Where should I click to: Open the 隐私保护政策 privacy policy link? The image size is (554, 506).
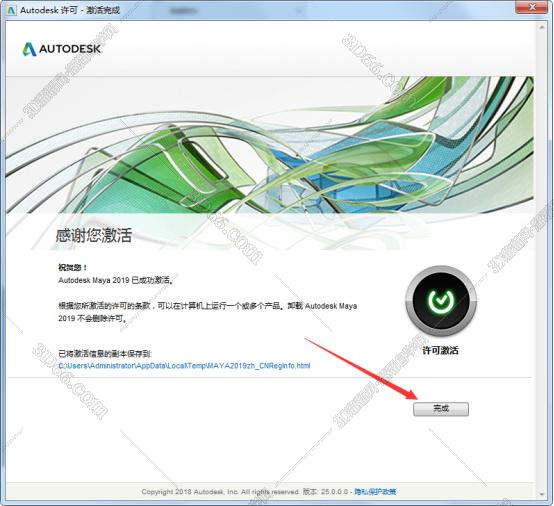point(375,492)
